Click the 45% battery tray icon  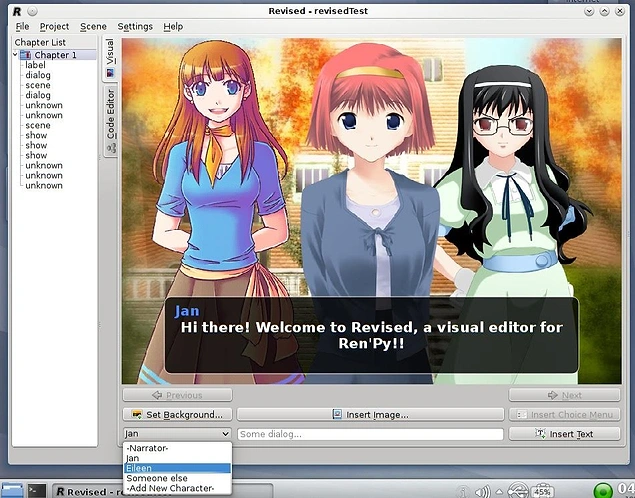click(x=542, y=491)
